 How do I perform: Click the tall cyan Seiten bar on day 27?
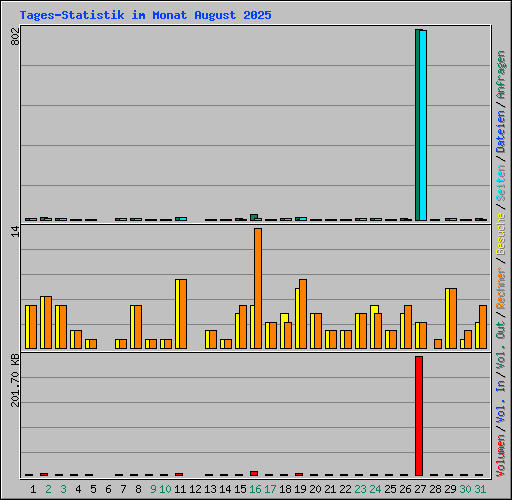[423, 125]
